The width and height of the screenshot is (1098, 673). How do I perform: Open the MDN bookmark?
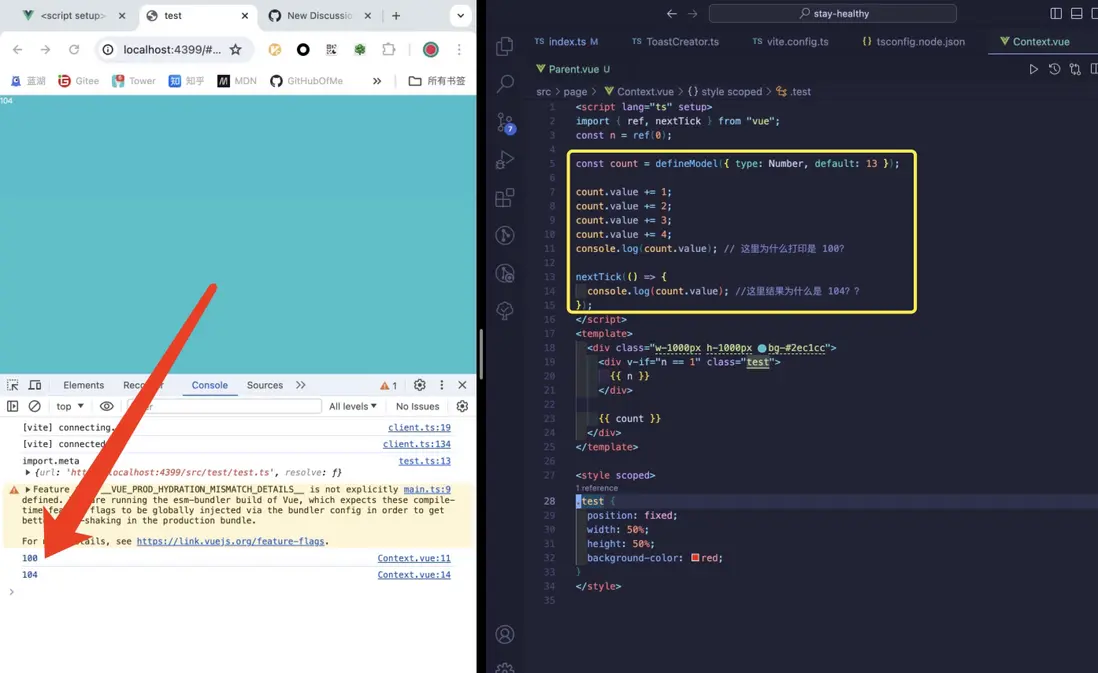237,81
